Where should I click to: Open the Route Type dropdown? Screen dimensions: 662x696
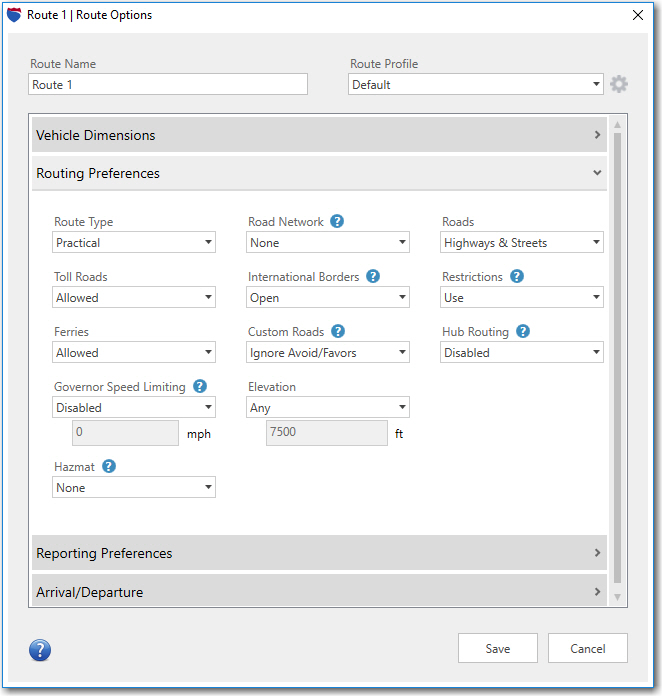[x=134, y=242]
